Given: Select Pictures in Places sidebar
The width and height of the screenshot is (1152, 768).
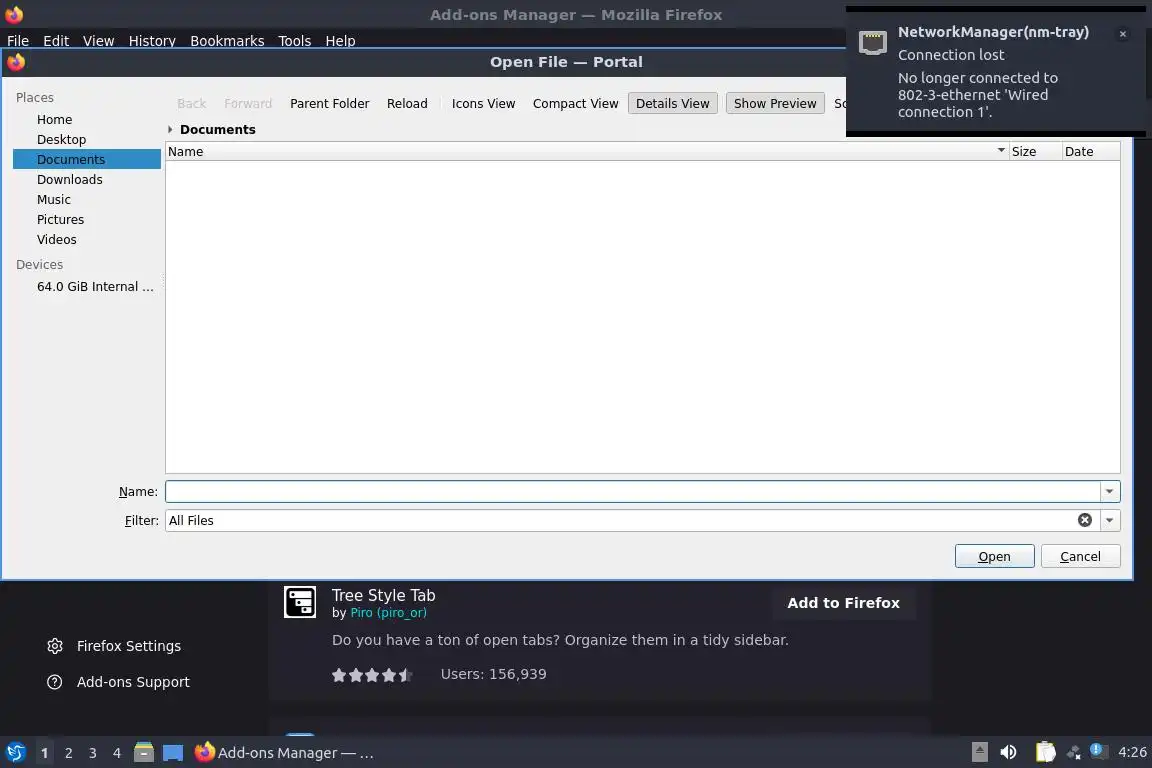Looking at the screenshot, I should click(x=87, y=219).
